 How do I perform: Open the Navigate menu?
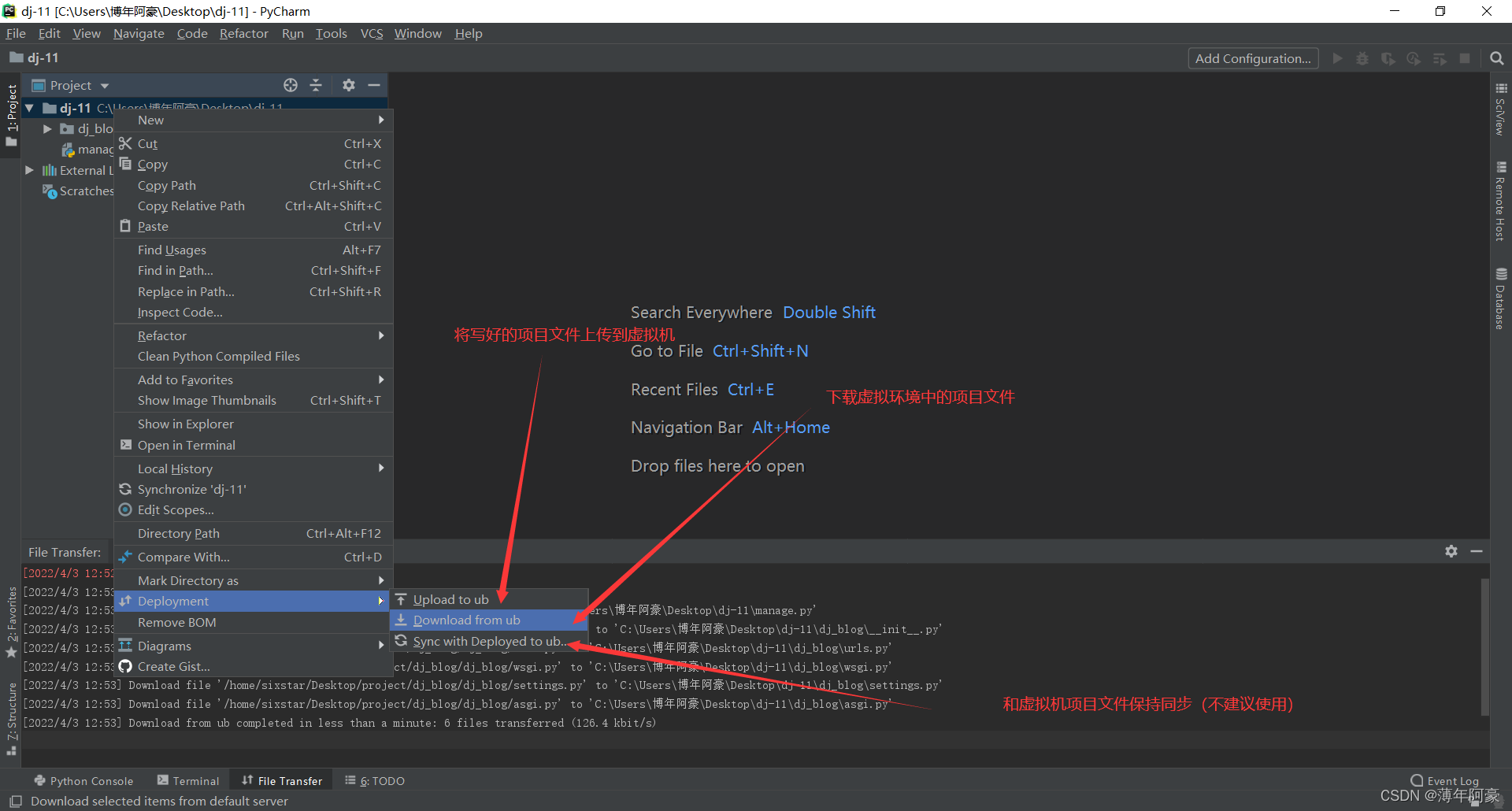[x=139, y=33]
